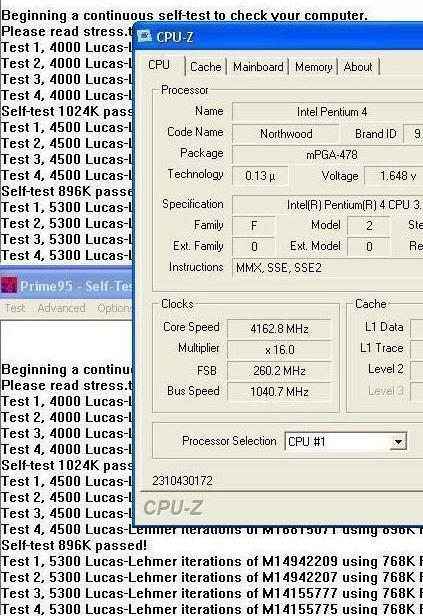Click the Specification field Intel(R) Pentium(R) 4 CPU
423x616 pixels.
coord(328,205)
